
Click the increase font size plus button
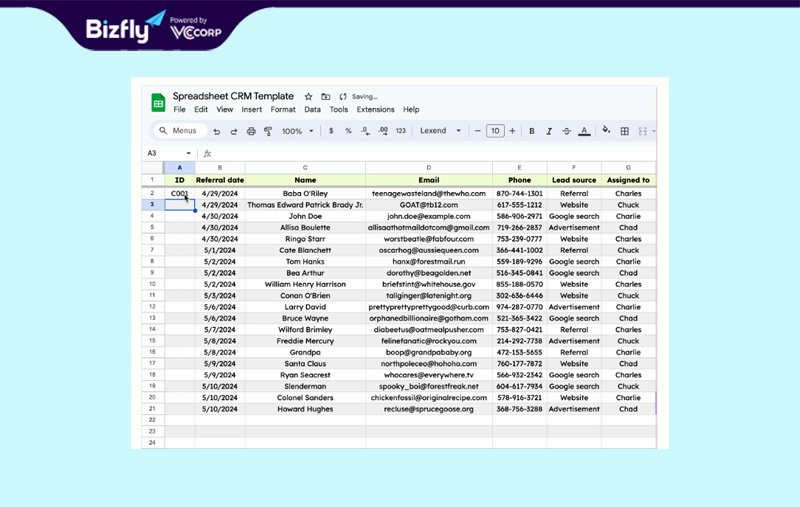pyautogui.click(x=513, y=131)
